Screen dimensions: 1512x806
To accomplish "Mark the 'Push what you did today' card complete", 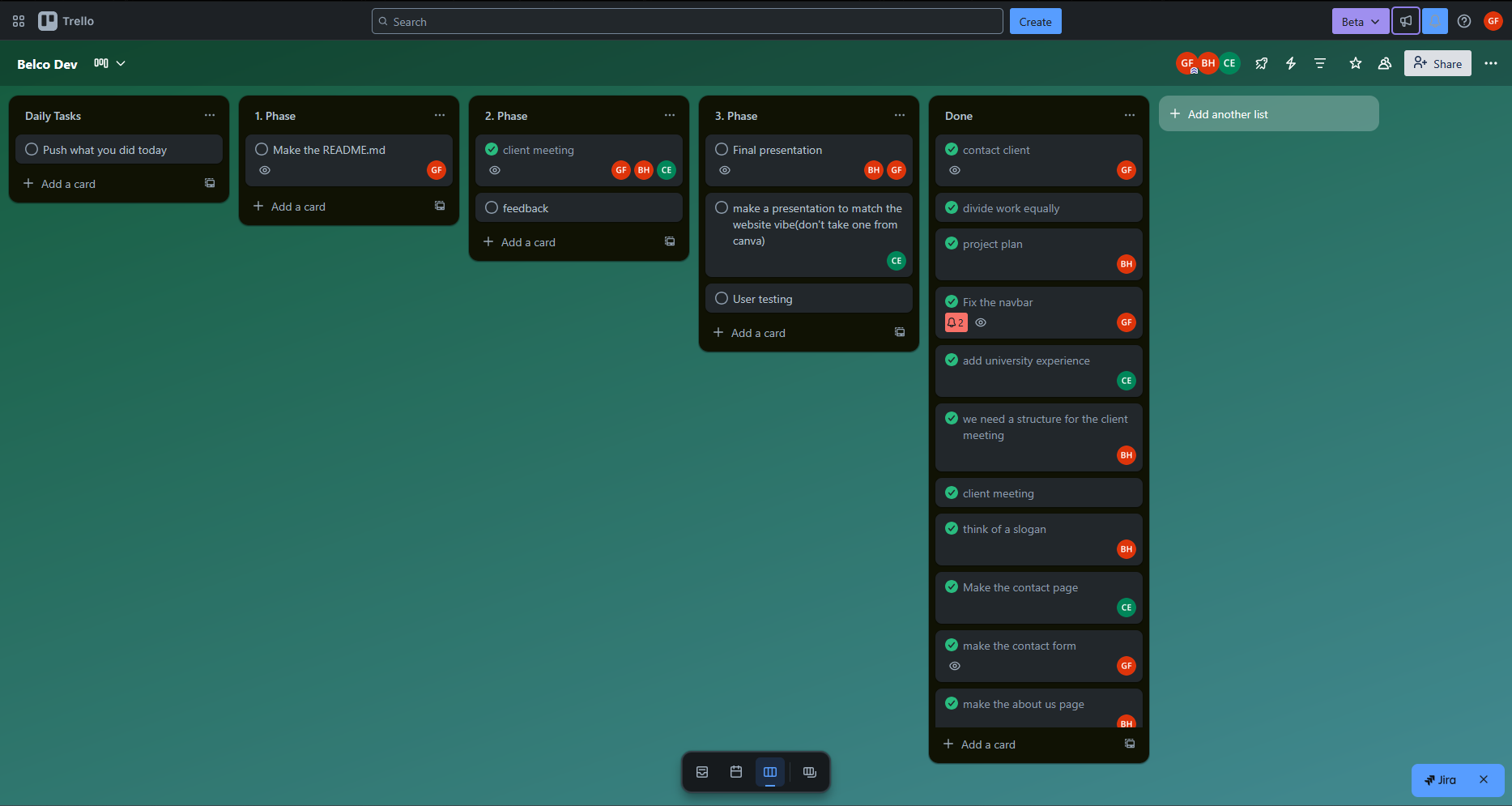I will click(x=31, y=149).
